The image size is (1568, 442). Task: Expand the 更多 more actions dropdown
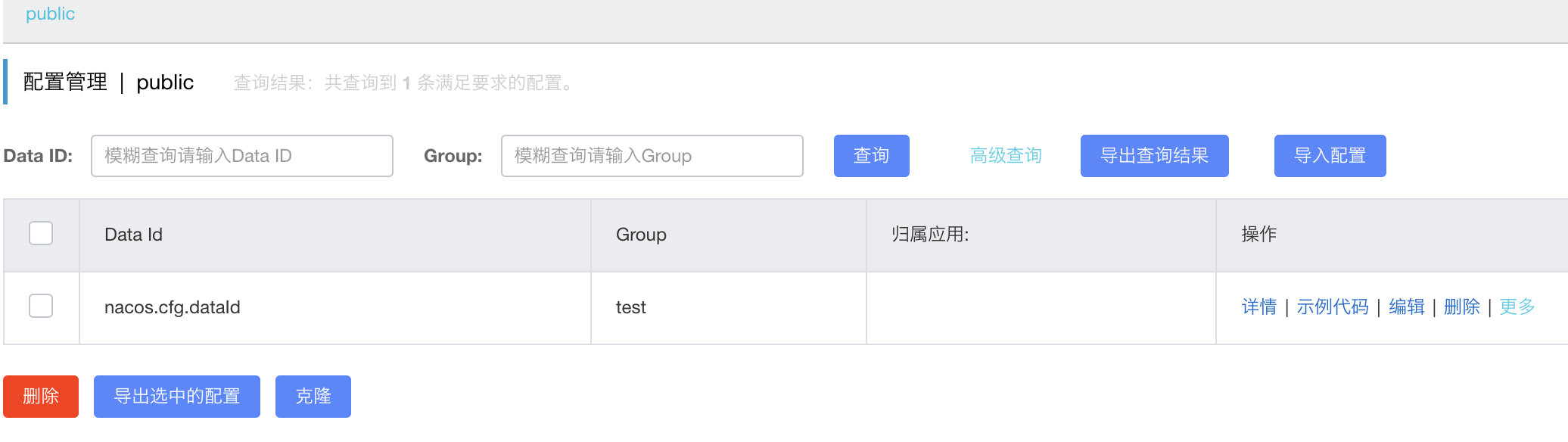(1517, 307)
